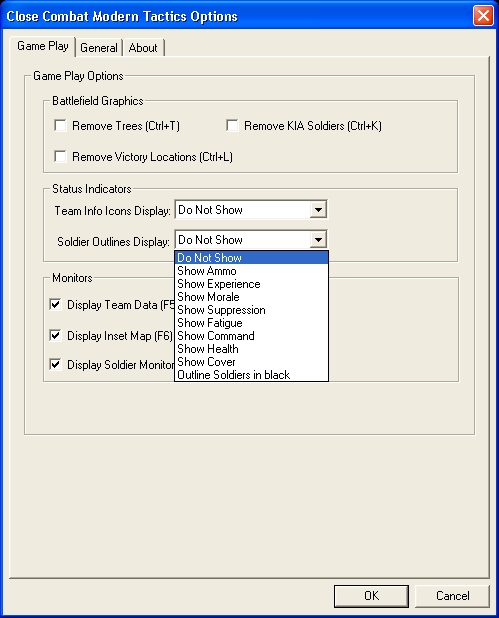
Task: Switch to the General tab
Action: (x=99, y=48)
